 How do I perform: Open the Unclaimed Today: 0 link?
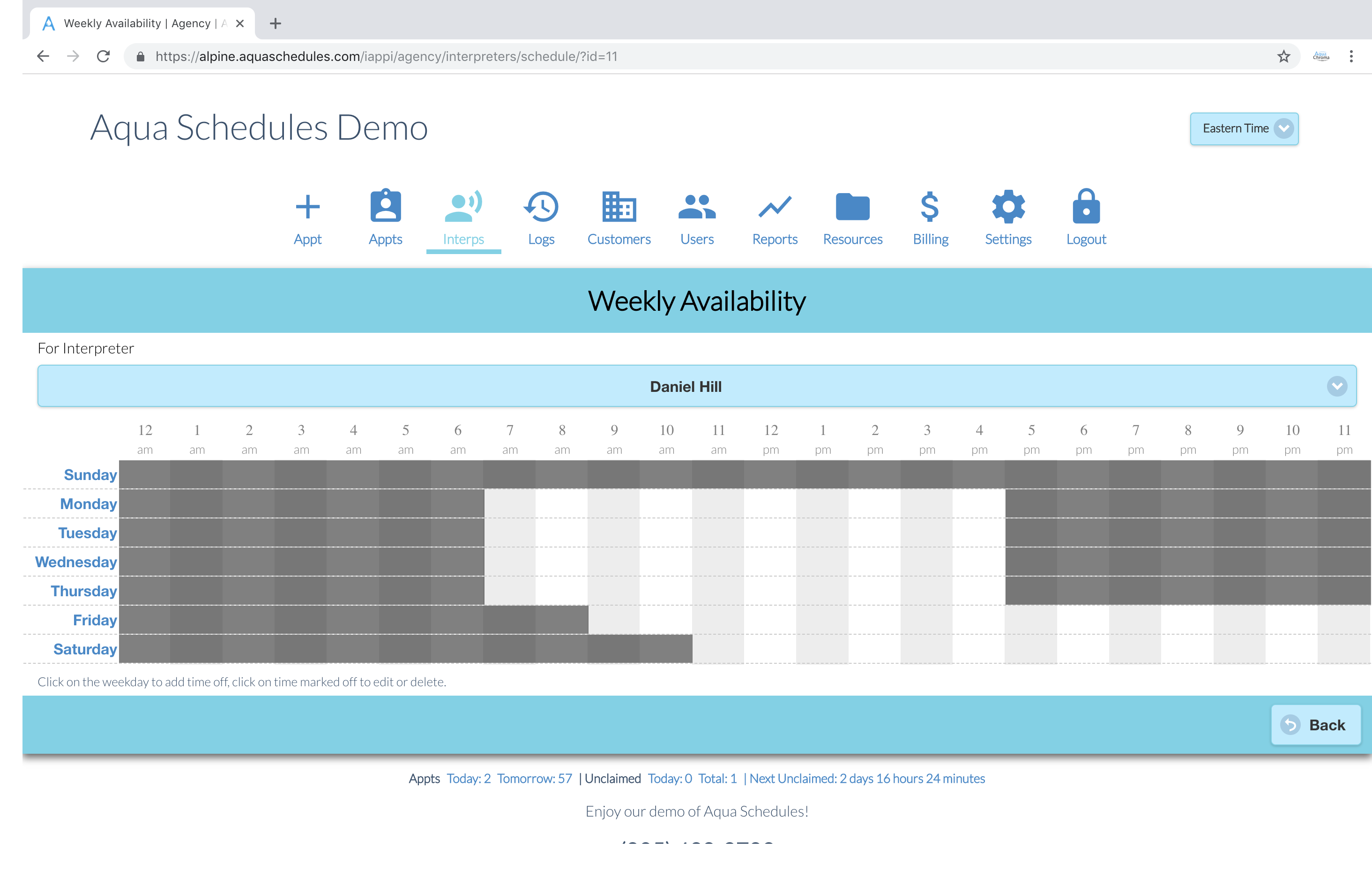[x=670, y=778]
